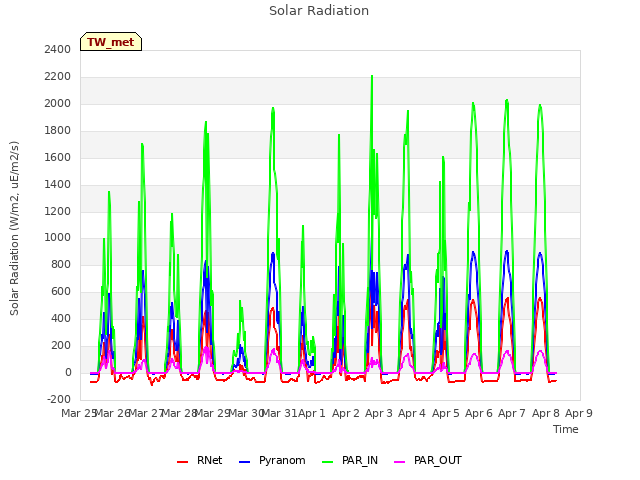Click the TW_met annotation label
640x480 pixels.
pos(111,42)
